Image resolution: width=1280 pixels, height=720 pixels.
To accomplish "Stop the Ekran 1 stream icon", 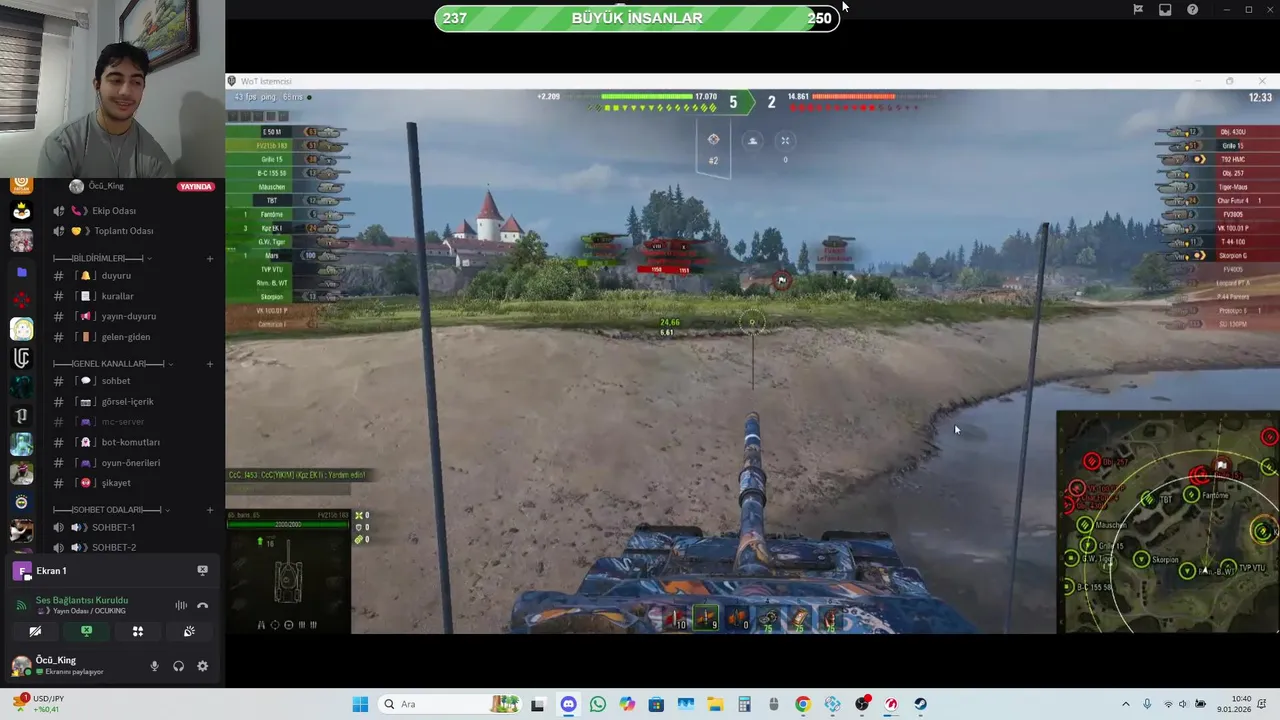I will 202,570.
